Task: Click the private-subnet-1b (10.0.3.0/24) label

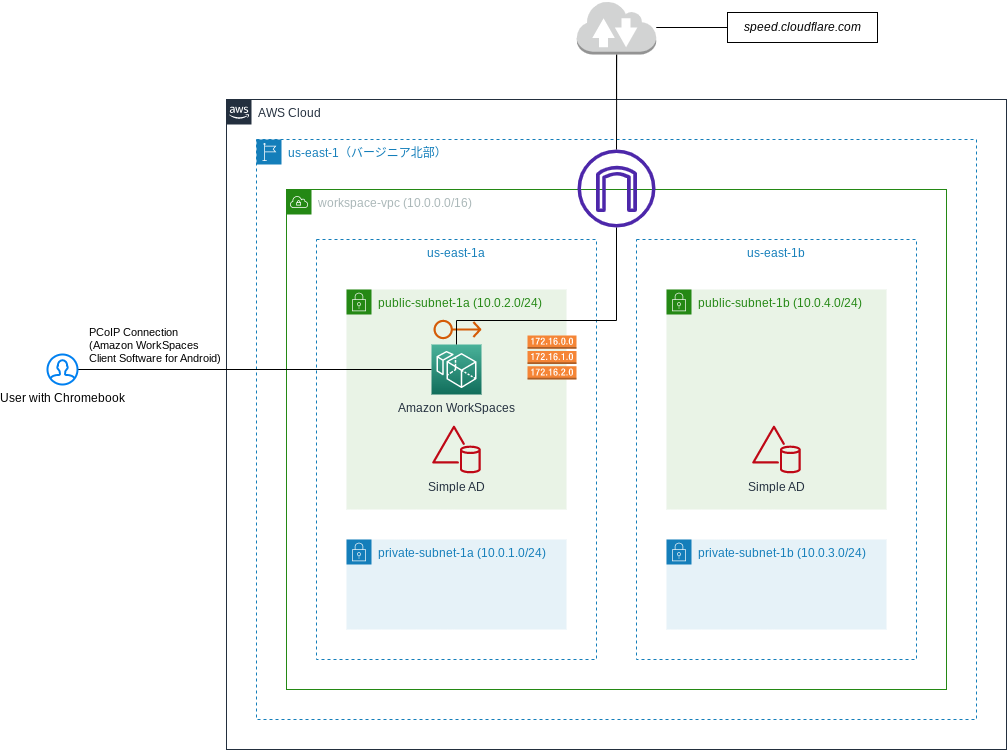Action: click(782, 553)
